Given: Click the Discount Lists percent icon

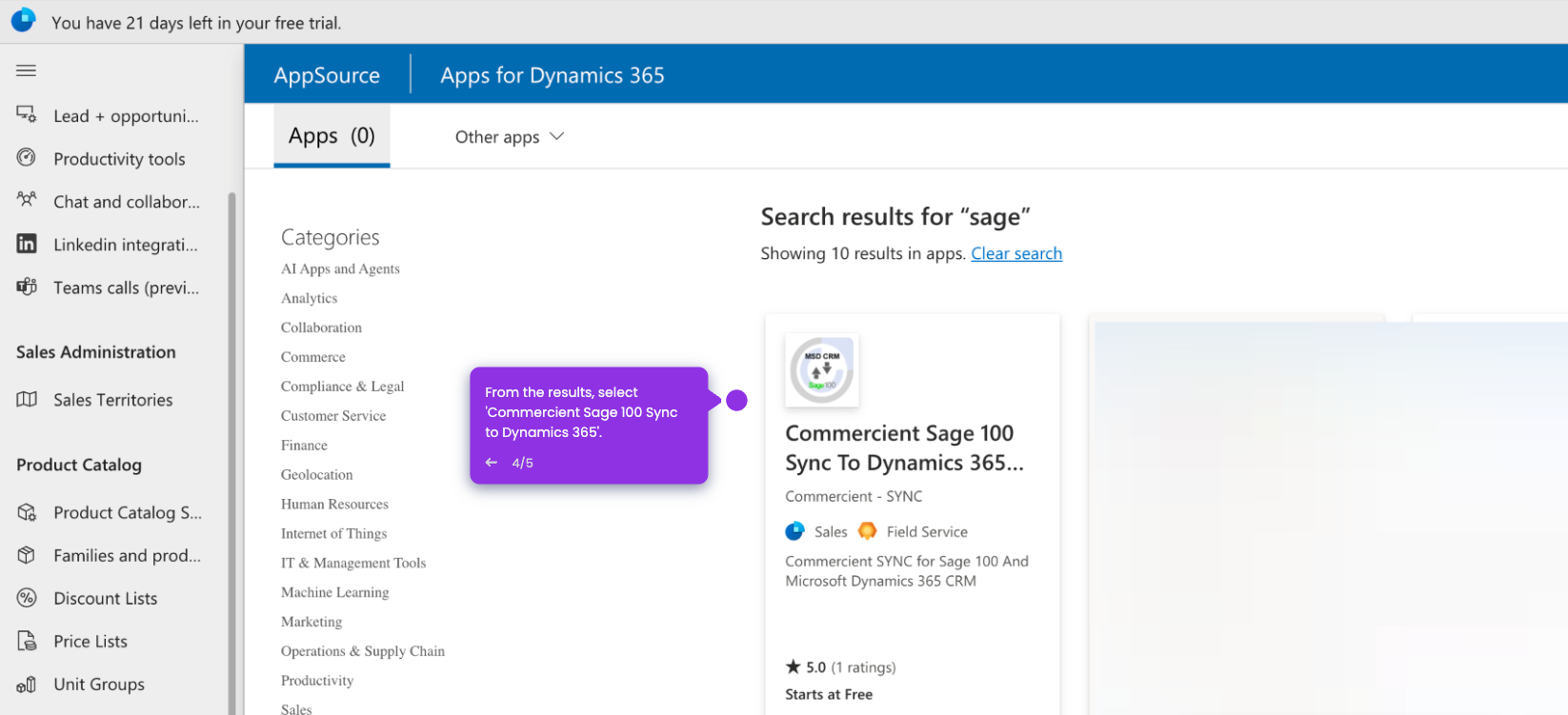Looking at the screenshot, I should click(27, 598).
